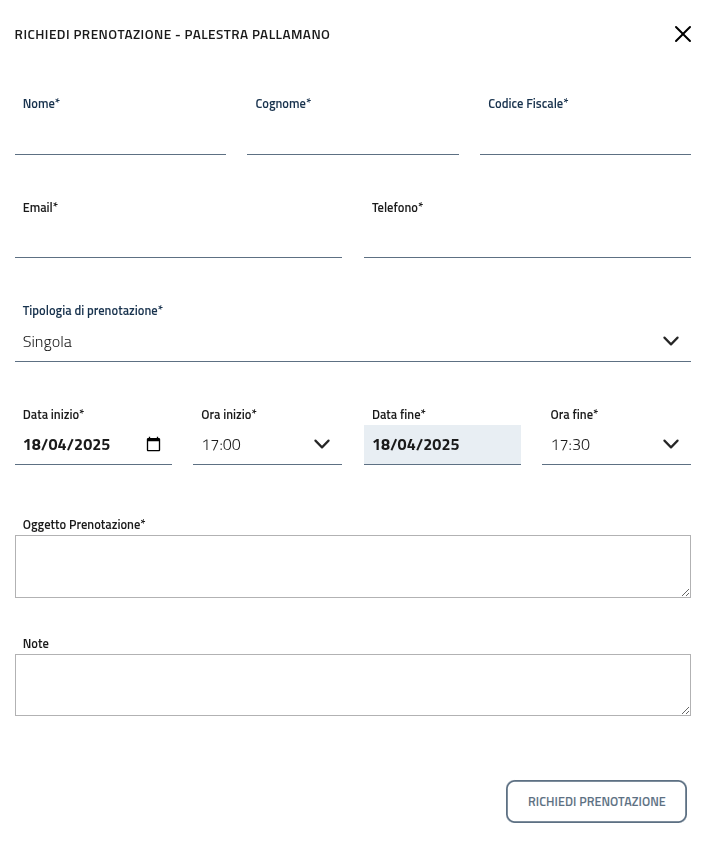Click the 17:00 start time value
The width and height of the screenshot is (710, 853).
[222, 445]
